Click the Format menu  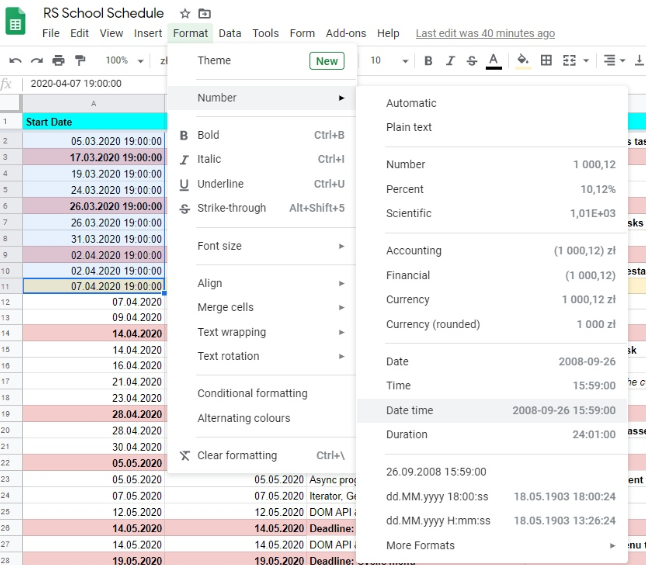(190, 33)
